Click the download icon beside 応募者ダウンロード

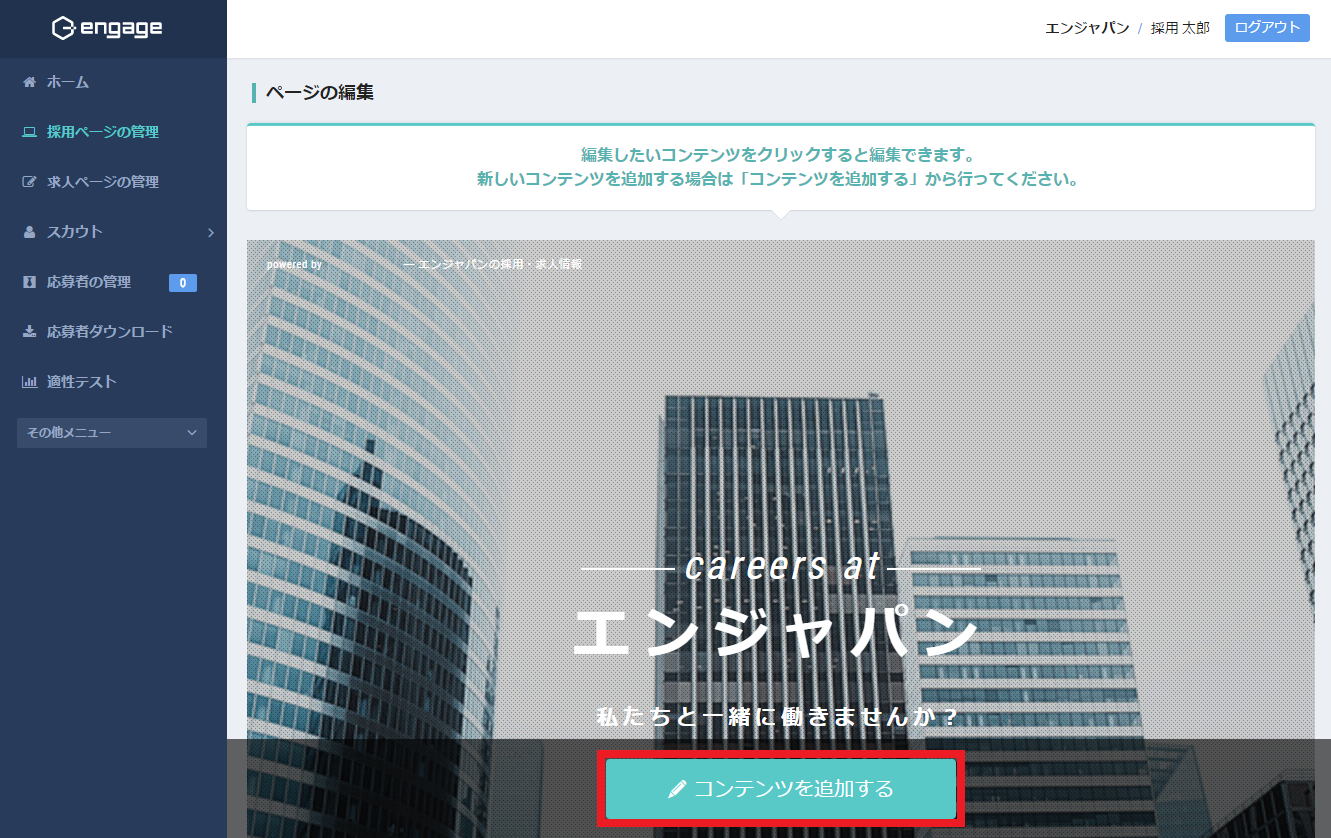click(x=29, y=332)
